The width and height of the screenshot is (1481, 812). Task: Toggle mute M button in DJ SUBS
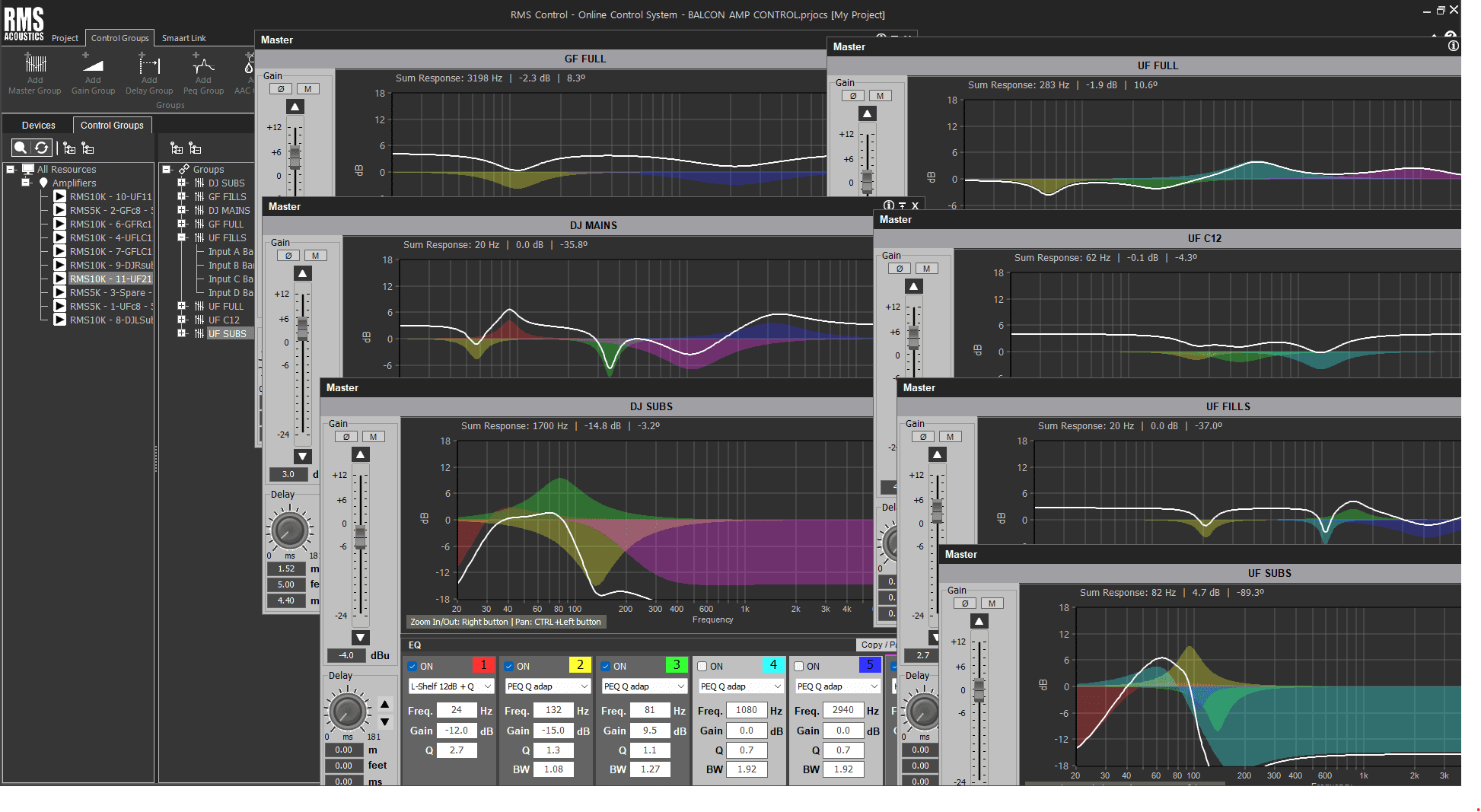pos(374,437)
